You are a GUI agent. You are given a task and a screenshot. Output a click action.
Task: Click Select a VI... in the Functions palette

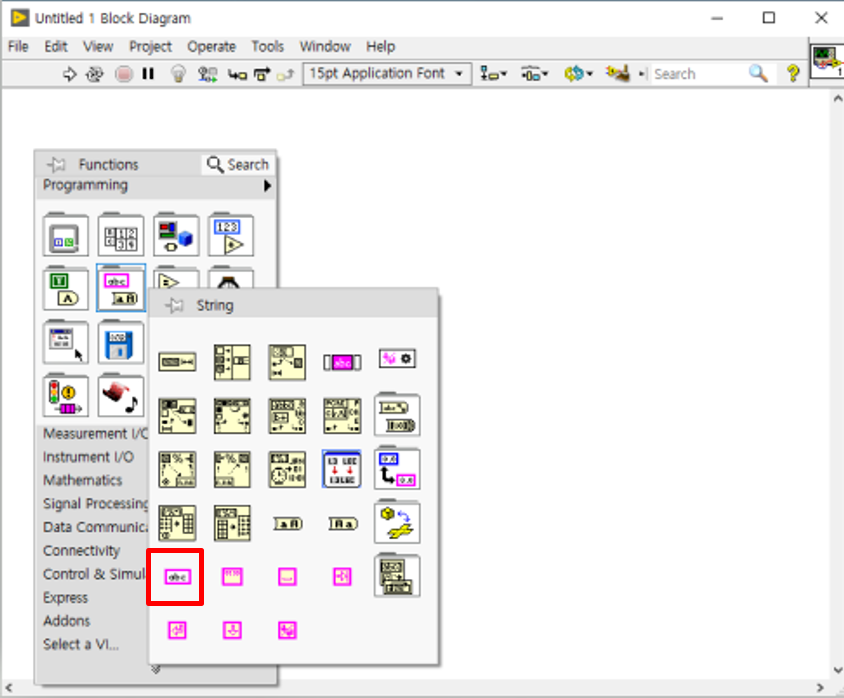point(81,644)
